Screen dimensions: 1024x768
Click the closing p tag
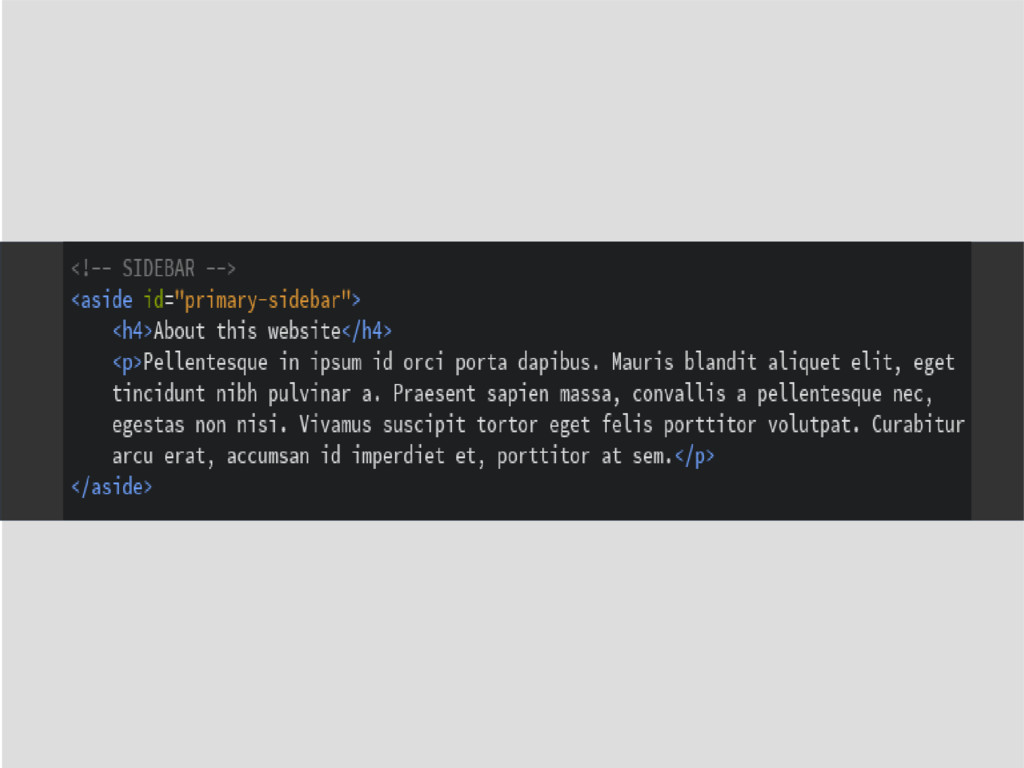pos(695,456)
